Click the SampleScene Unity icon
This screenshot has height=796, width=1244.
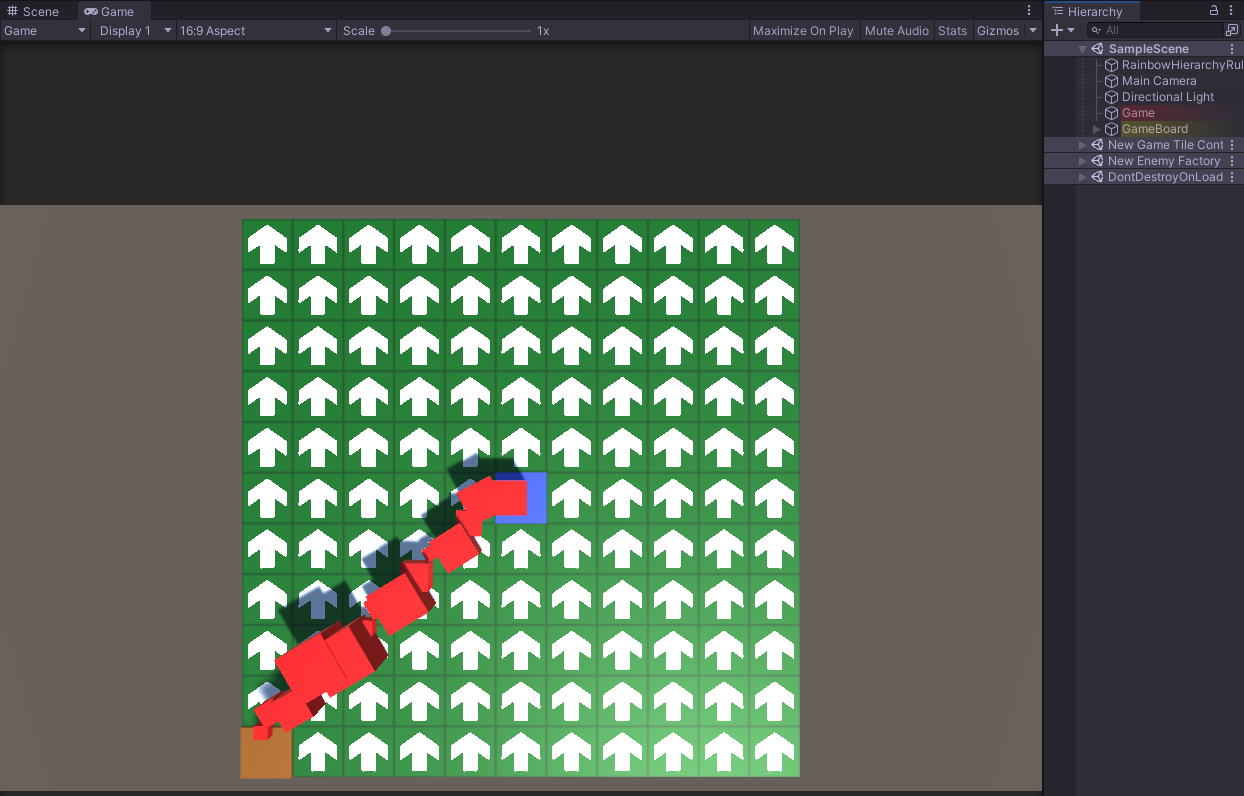[x=1097, y=49]
